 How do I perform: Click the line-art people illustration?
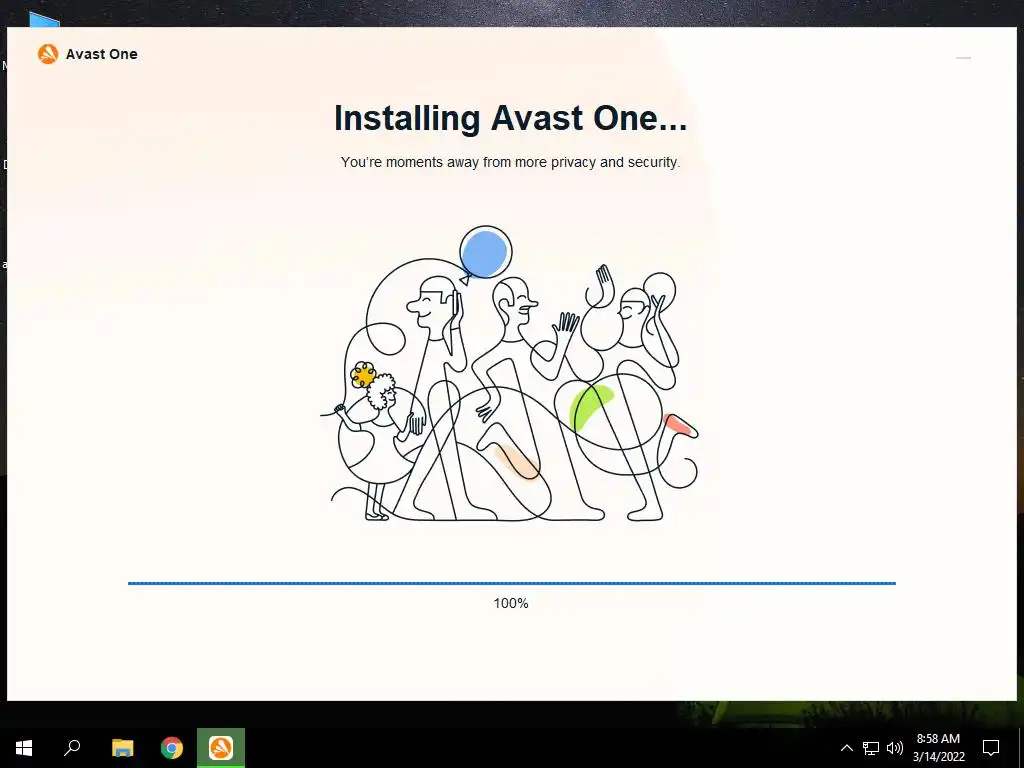510,374
